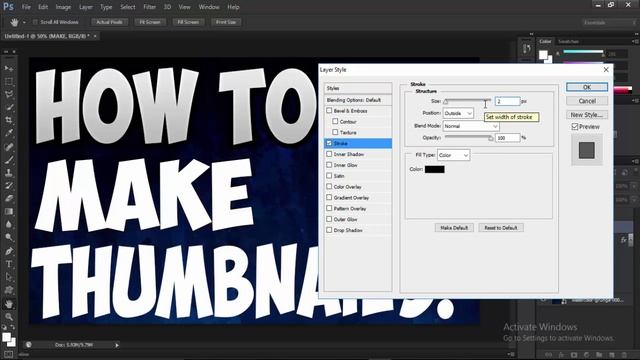Click the Make Default button
Image resolution: width=640 pixels, height=360 pixels.
(x=454, y=228)
